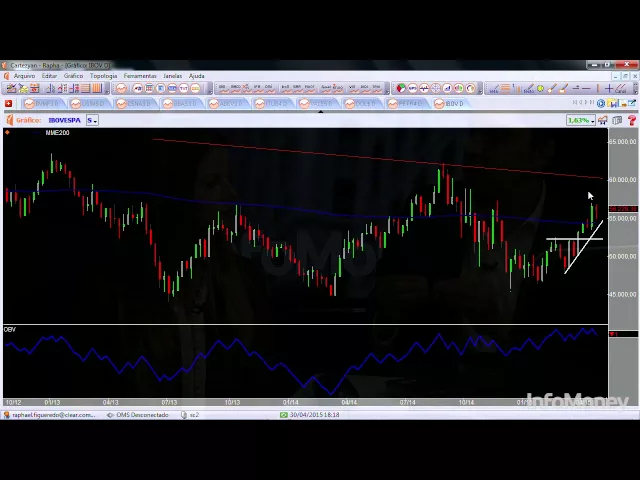Viewport: 640px width, 480px height.
Task: Click the round table-grid icon
Action: [x=149, y=88]
